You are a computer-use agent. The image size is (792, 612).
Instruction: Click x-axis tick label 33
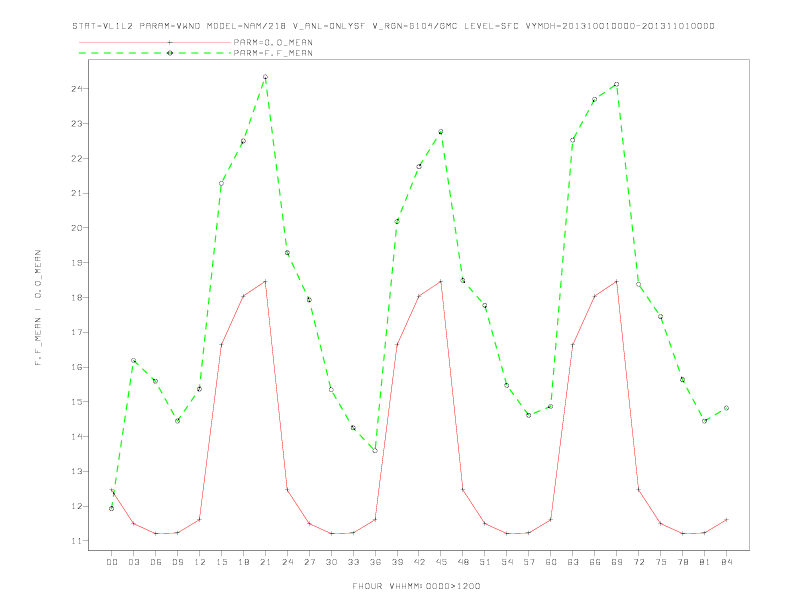tap(353, 562)
